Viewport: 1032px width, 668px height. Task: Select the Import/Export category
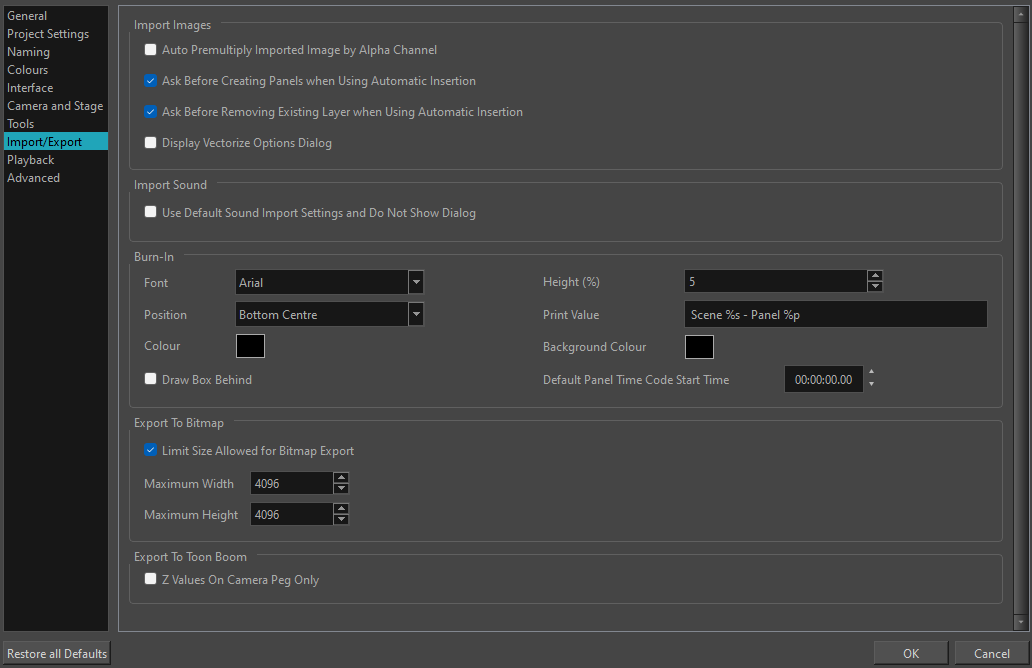56,141
